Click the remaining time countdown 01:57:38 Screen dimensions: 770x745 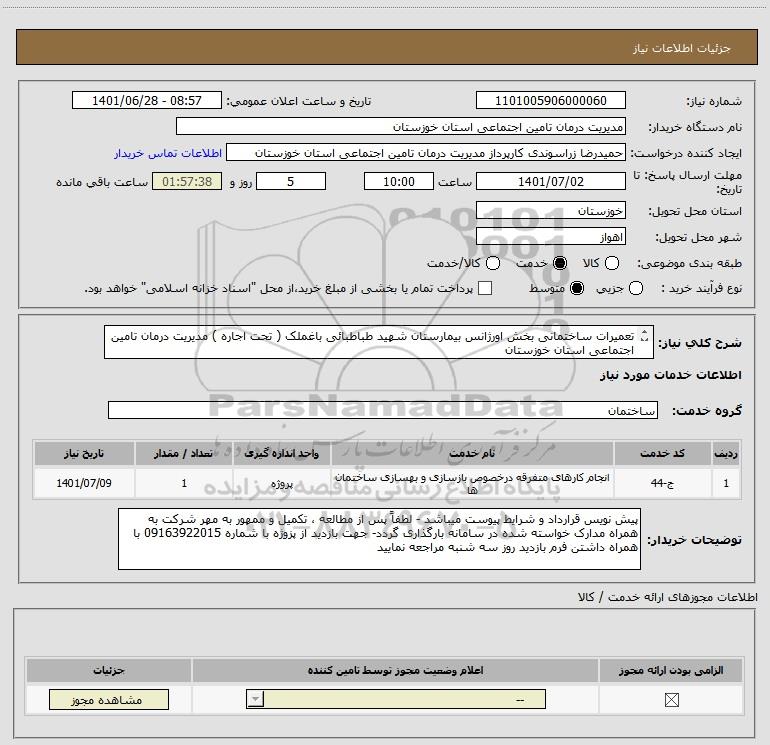(187, 181)
